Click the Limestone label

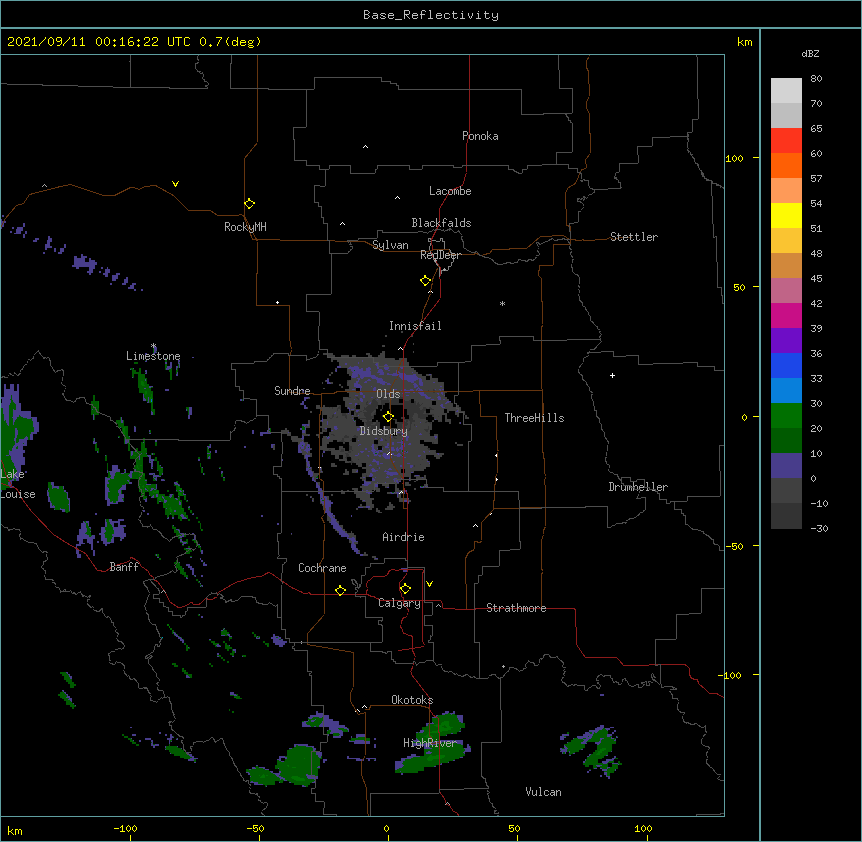[153, 356]
